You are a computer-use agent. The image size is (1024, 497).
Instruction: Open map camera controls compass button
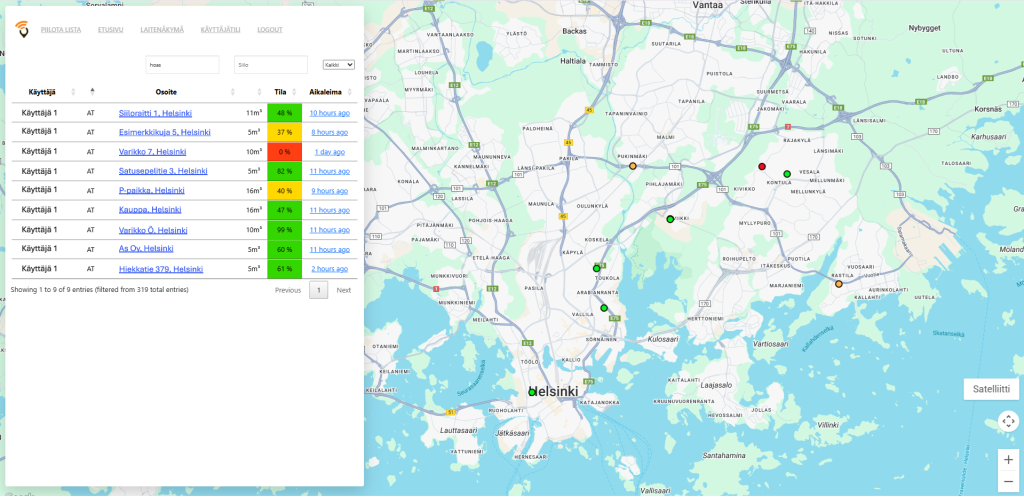(x=1008, y=421)
